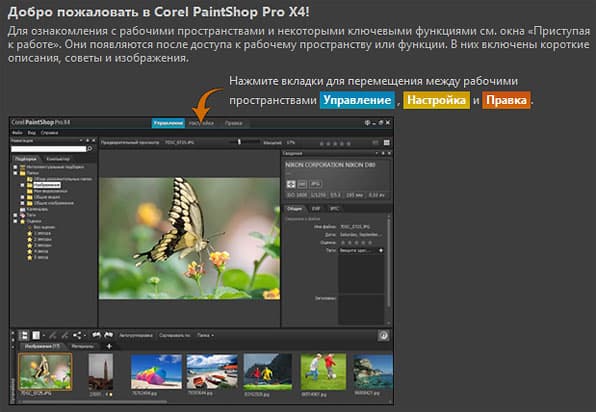This screenshot has height=412, width=596.
Task: Click the plus button beside tags field
Action: (x=381, y=250)
